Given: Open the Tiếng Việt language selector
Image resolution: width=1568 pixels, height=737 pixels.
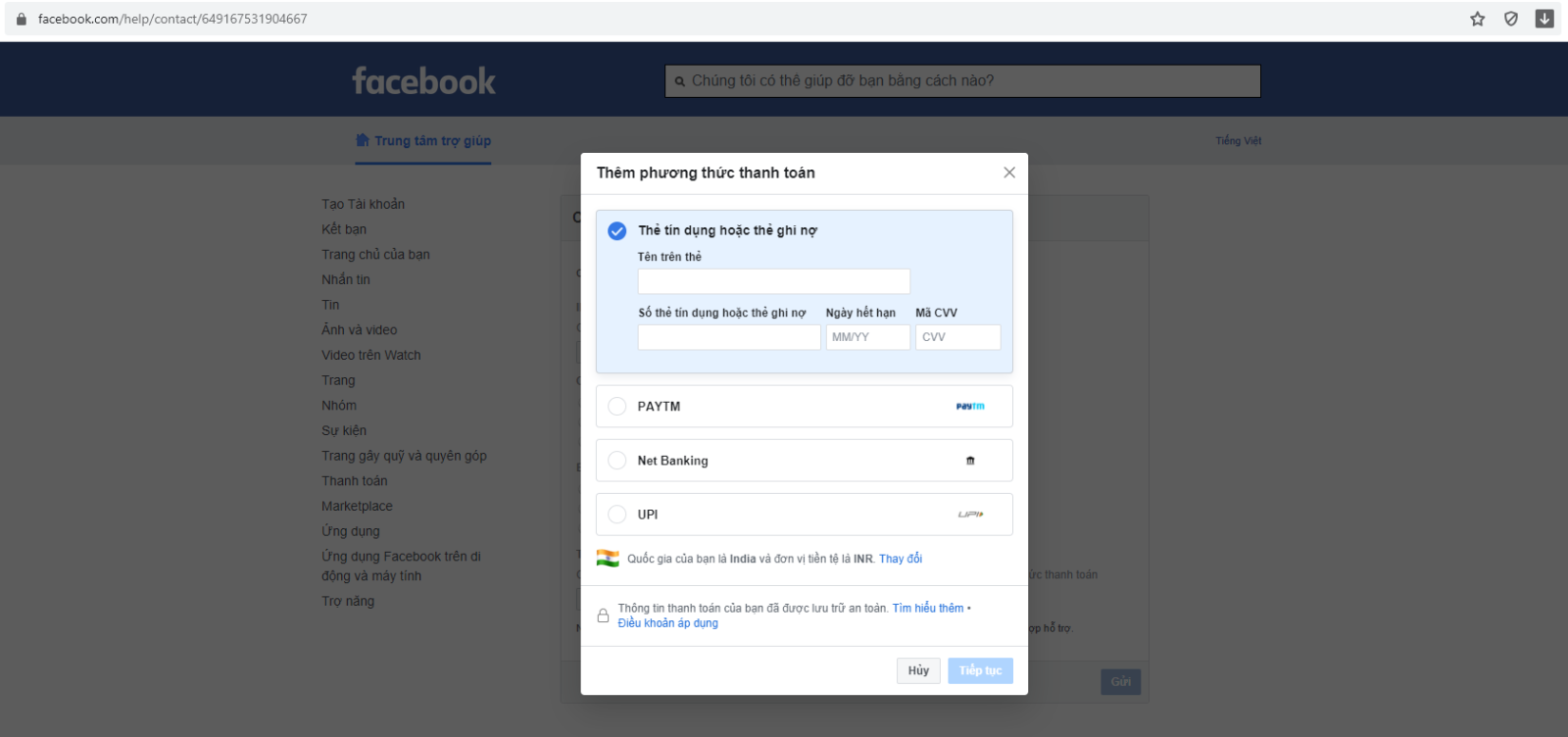Looking at the screenshot, I should [x=1239, y=141].
